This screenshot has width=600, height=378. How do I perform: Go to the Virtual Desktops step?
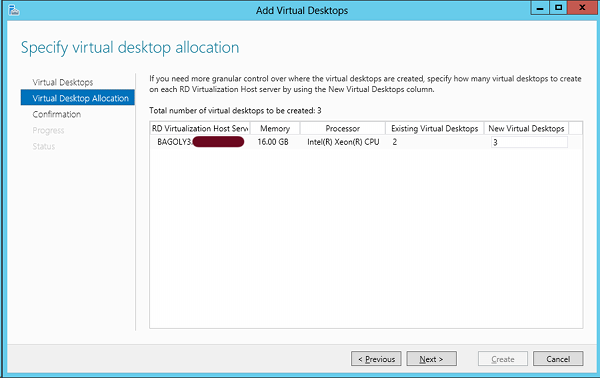[x=63, y=82]
